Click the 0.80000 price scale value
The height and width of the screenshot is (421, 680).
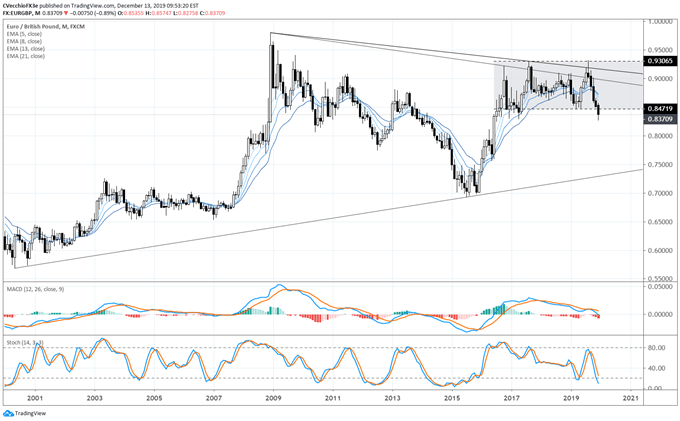(660, 136)
